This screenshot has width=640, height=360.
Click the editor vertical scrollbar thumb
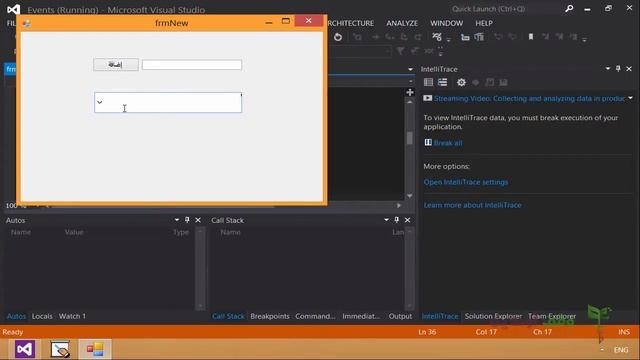[410, 138]
